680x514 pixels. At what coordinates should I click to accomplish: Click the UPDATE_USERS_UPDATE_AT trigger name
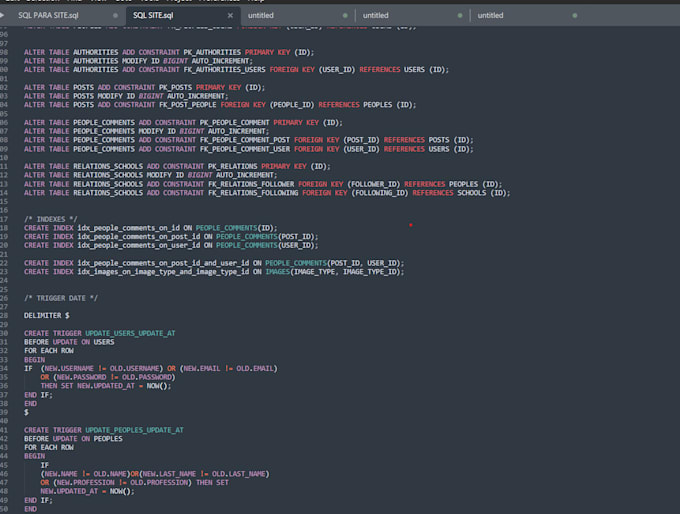(132, 333)
